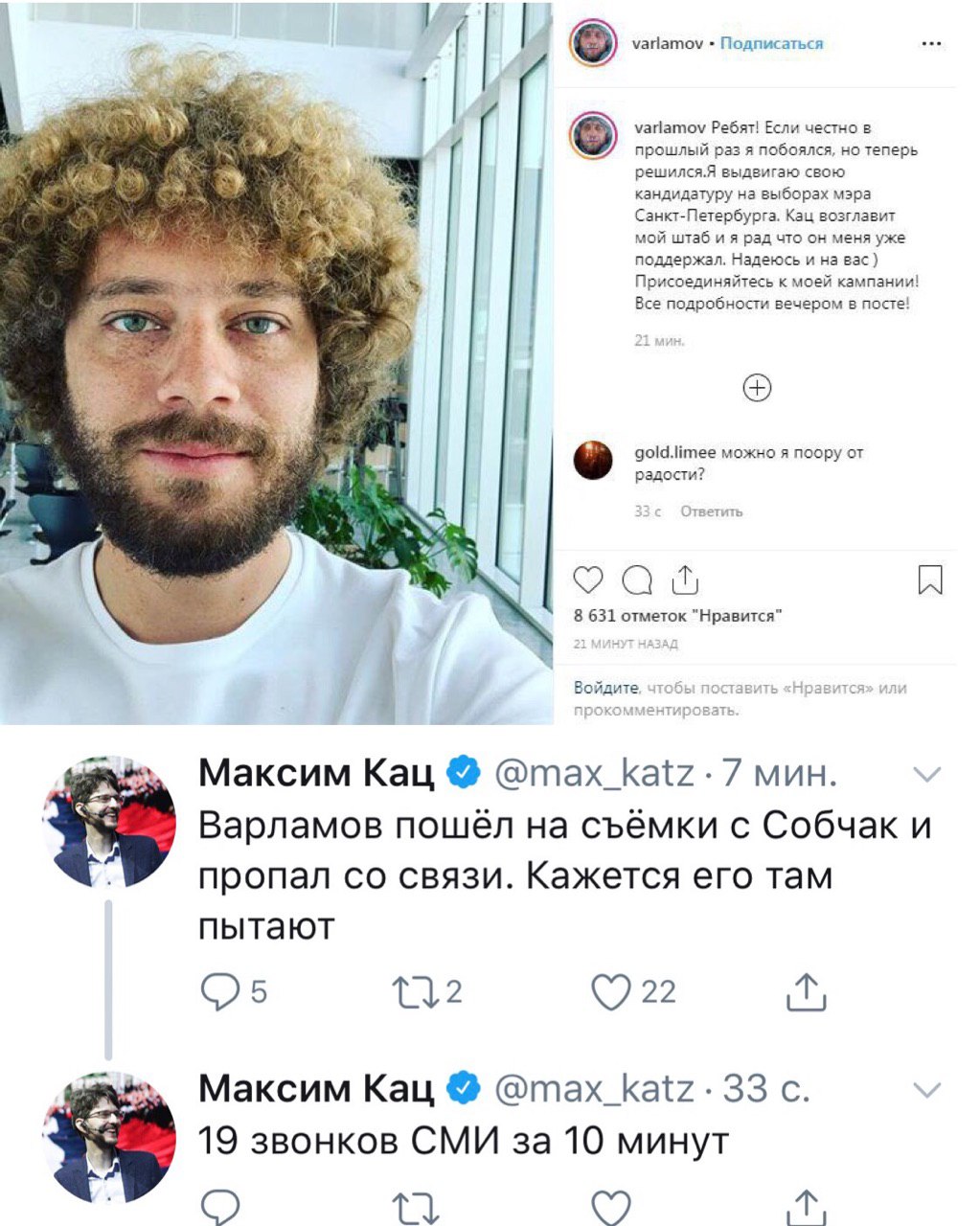This screenshot has height=1226, width=980.
Task: Share the Instagram post via share icon
Action: pos(685,579)
